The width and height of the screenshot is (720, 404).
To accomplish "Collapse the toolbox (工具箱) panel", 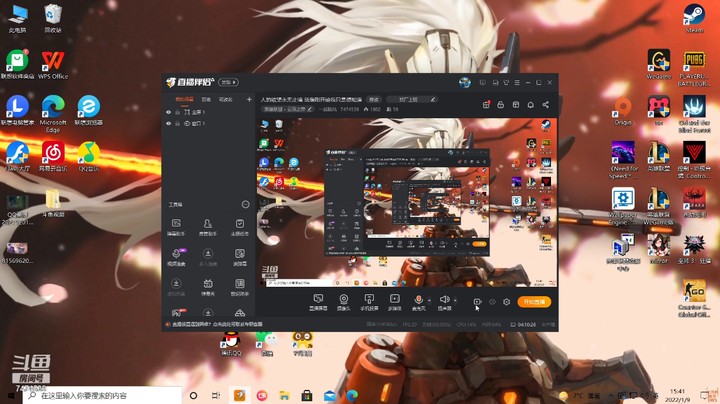I will click(x=246, y=204).
